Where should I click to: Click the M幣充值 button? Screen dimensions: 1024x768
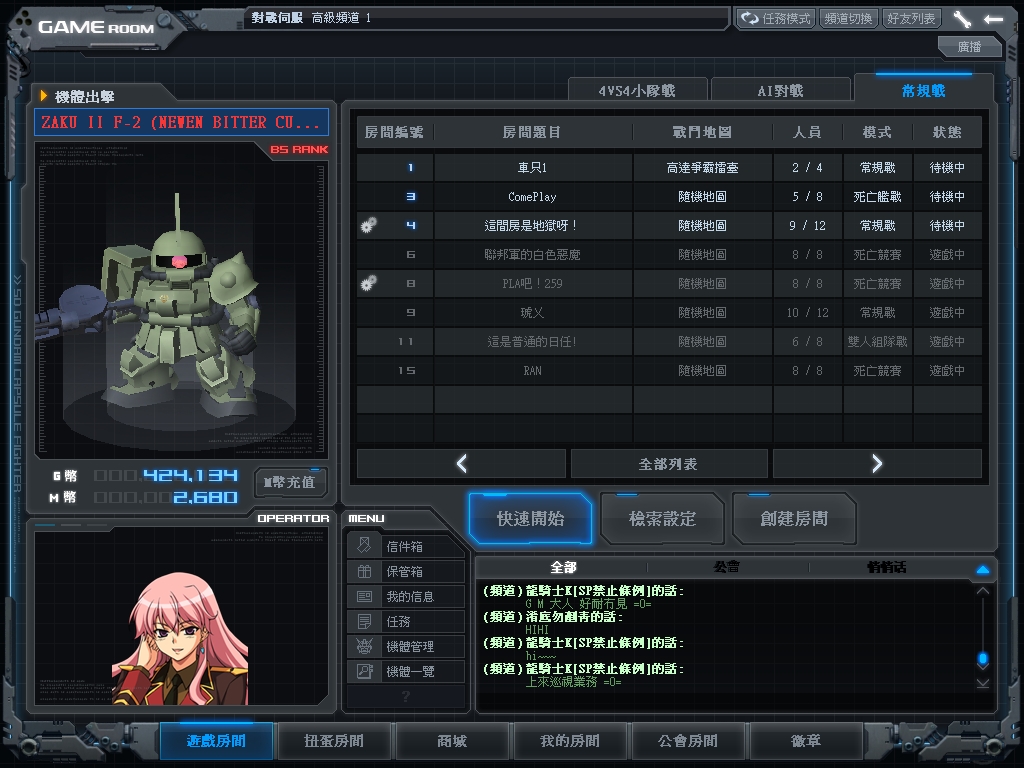pyautogui.click(x=290, y=483)
